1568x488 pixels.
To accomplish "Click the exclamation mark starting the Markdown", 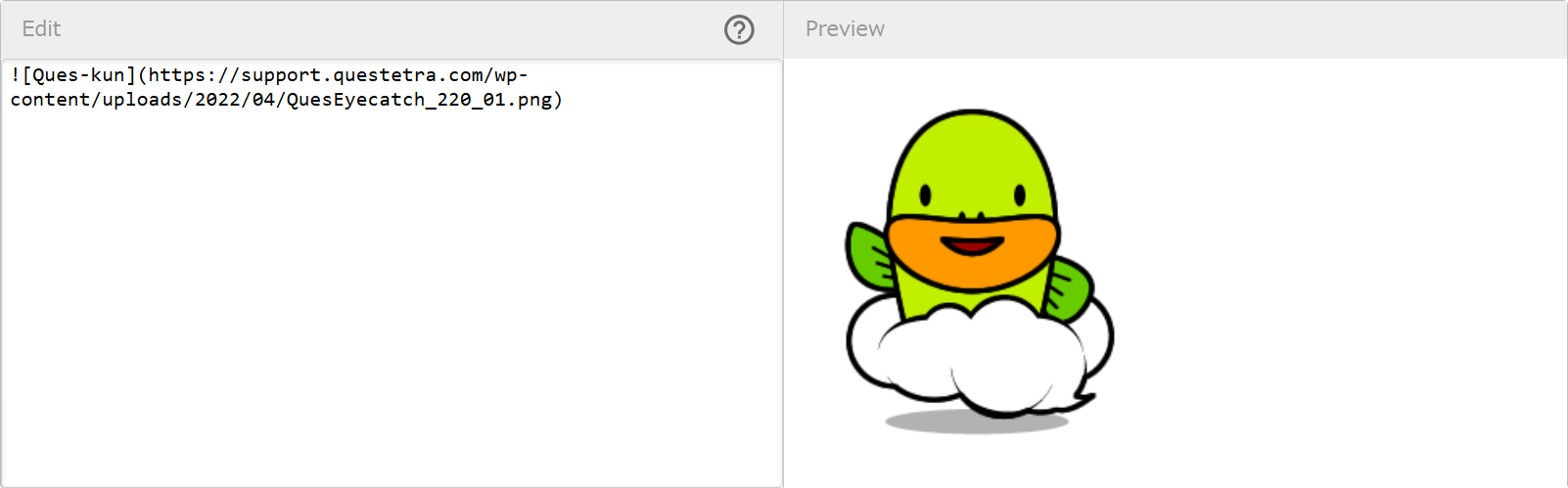I will pos(16,75).
